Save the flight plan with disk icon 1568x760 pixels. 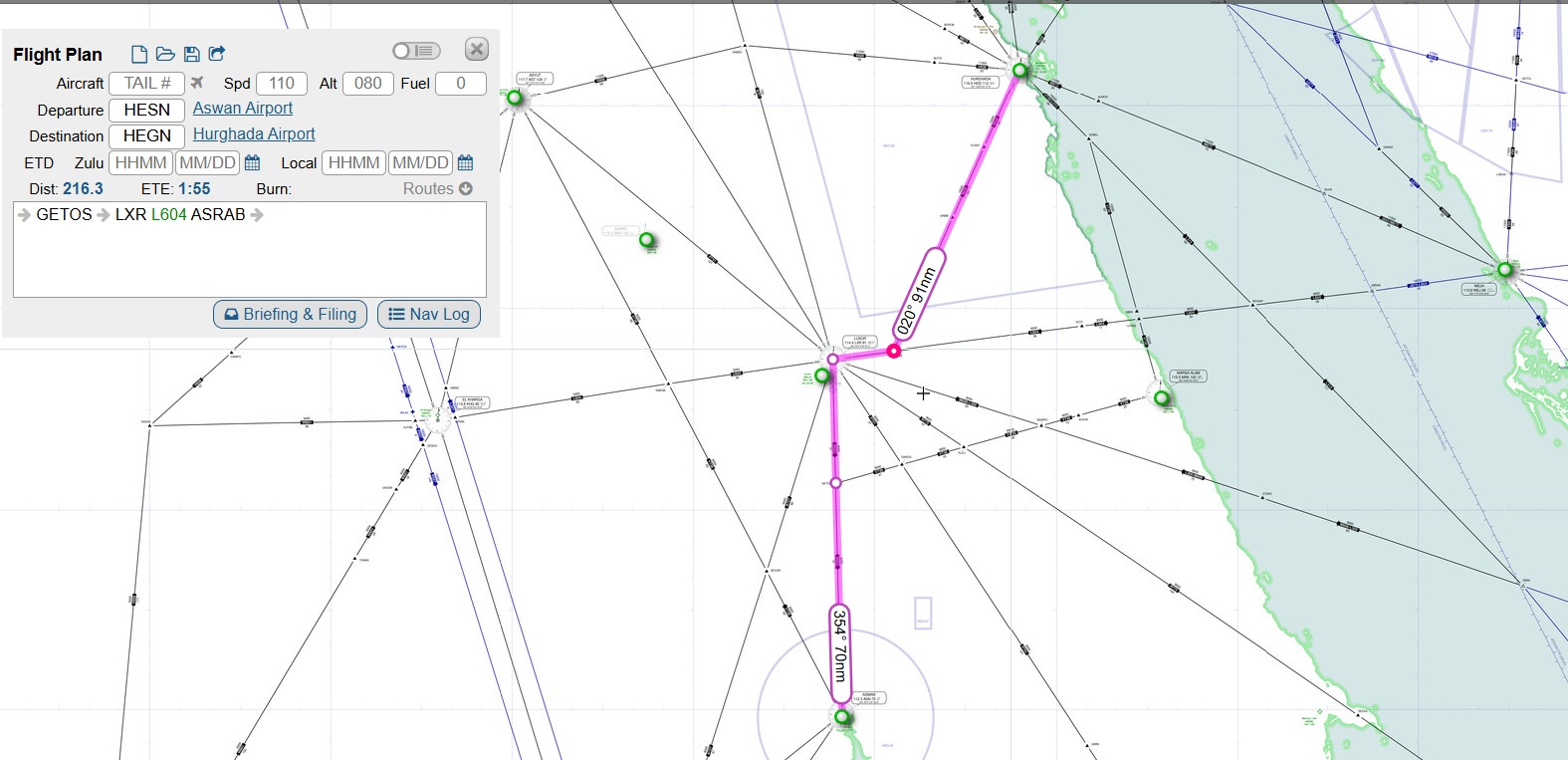(192, 54)
